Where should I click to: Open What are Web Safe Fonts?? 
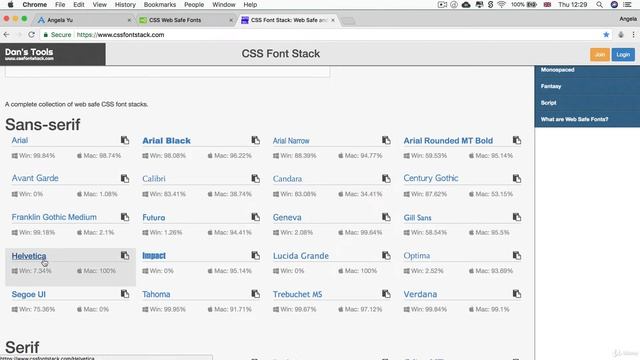574,119
